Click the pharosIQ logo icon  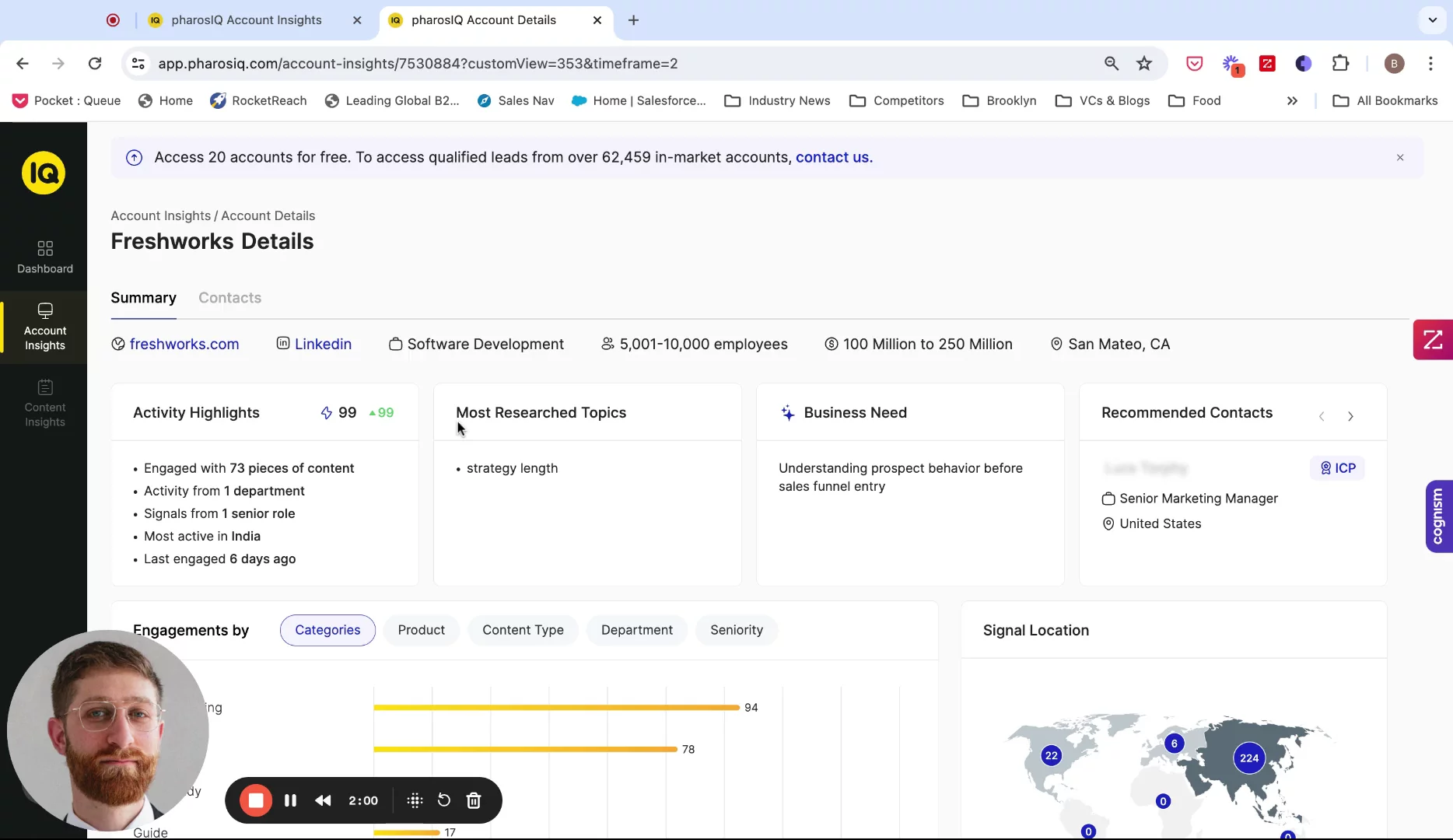[44, 173]
